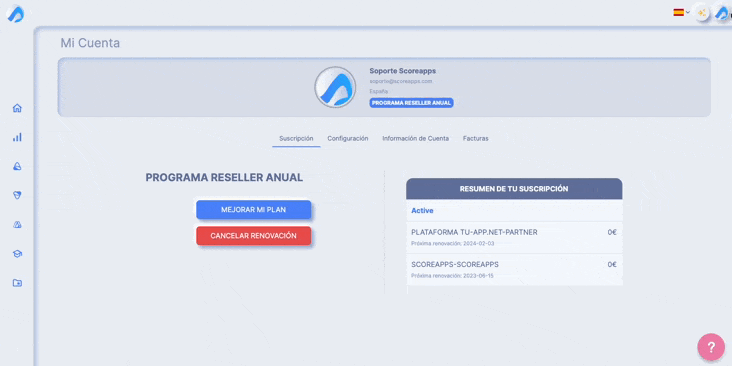Click the CANCELAR RENOVACIÓN button

point(253,236)
